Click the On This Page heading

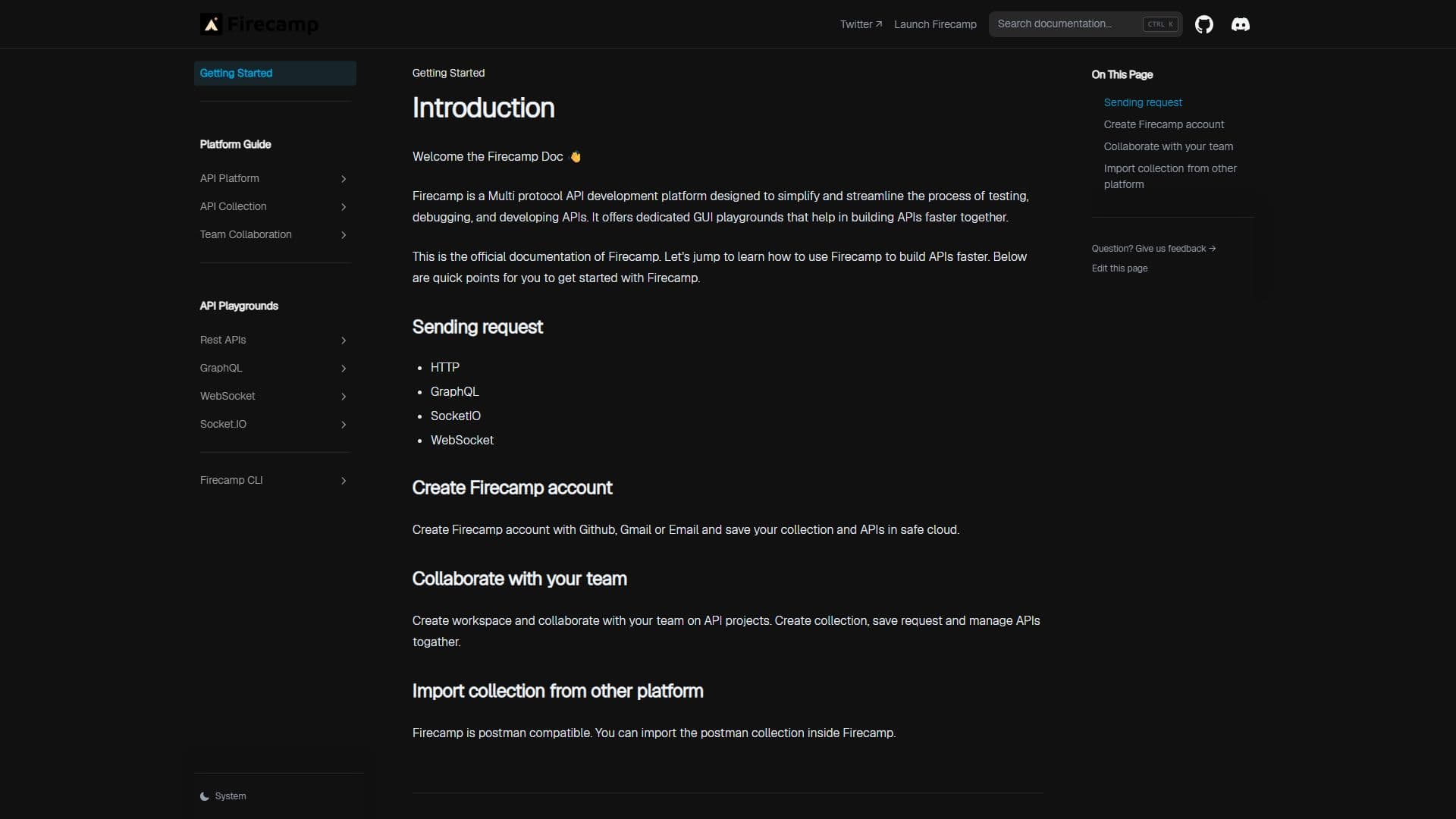(1122, 74)
